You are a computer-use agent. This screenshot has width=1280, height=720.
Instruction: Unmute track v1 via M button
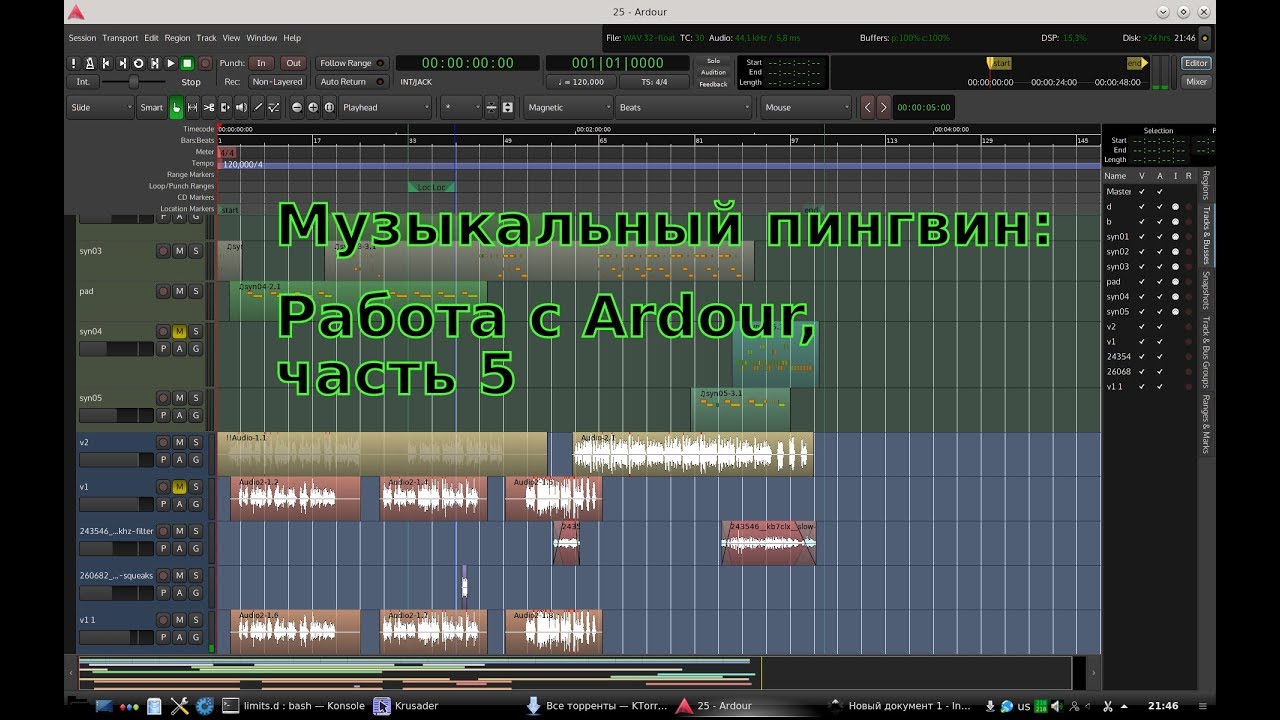(x=179, y=486)
